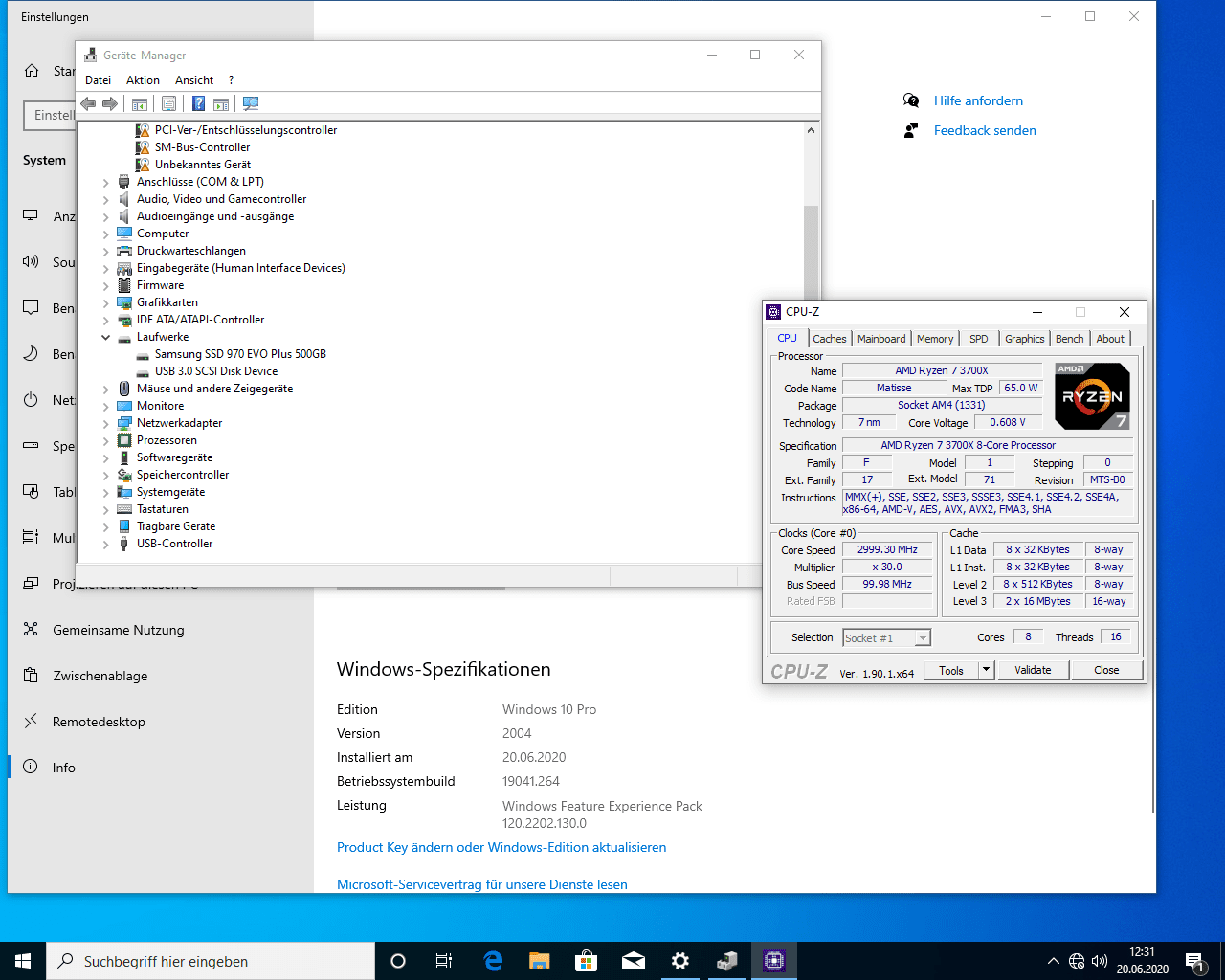Image resolution: width=1225 pixels, height=980 pixels.
Task: Open the notification center icon
Action: (x=1194, y=961)
